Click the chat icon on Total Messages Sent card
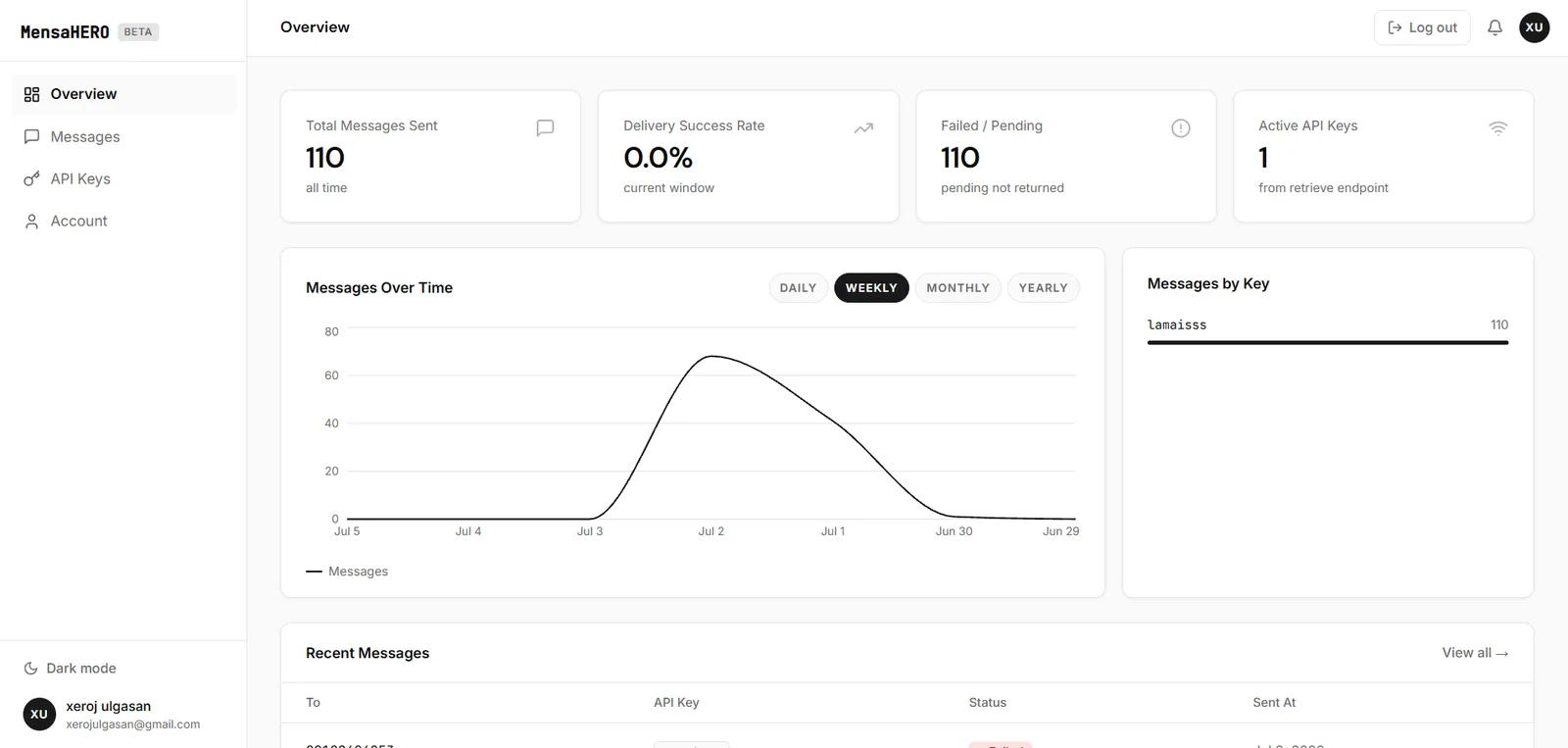 (546, 127)
